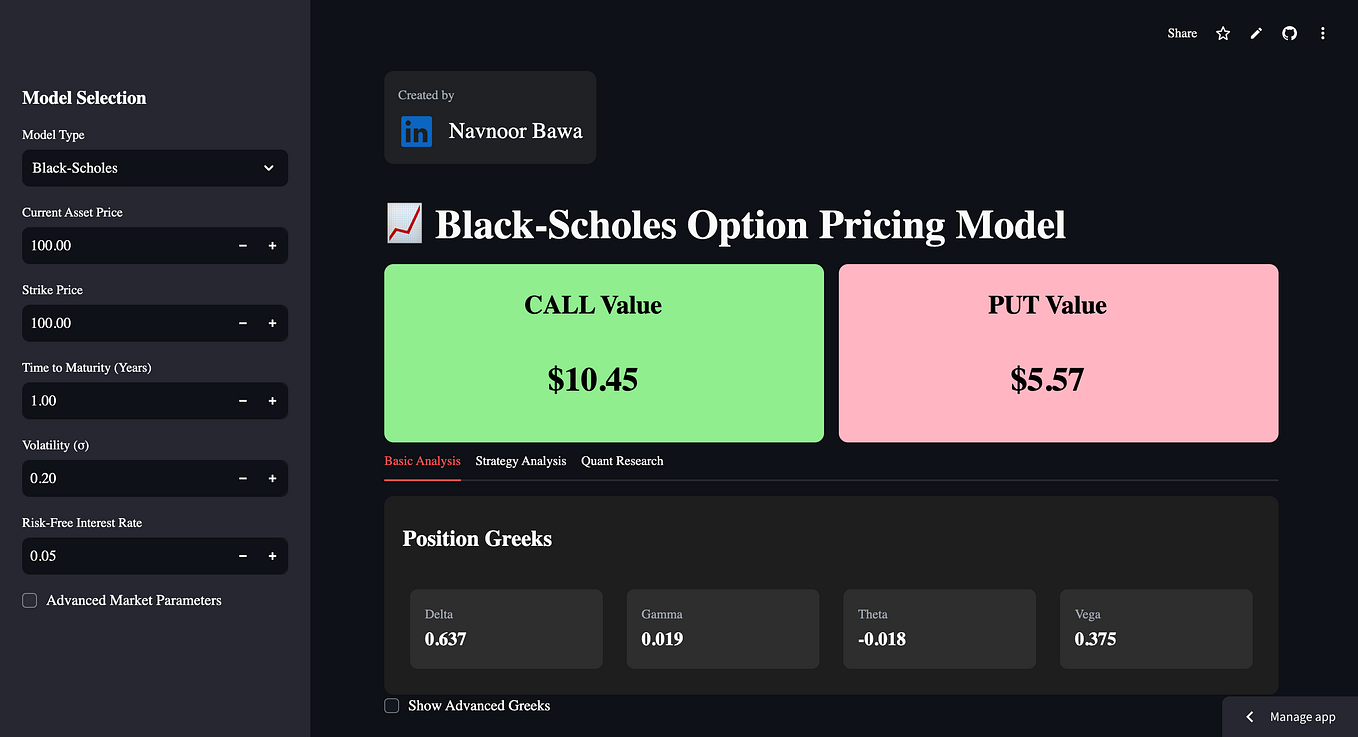This screenshot has height=737, width=1358.
Task: Expand the Manage app chevron
Action: 1250,717
